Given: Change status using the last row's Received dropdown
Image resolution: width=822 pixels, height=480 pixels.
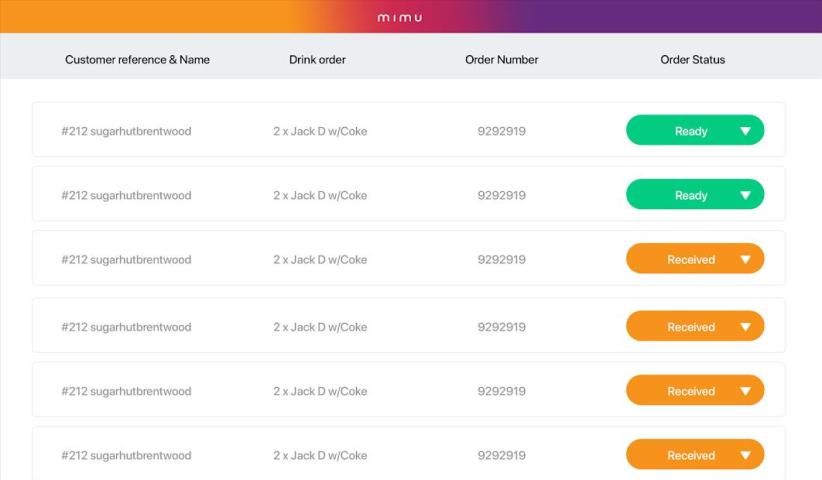Looking at the screenshot, I should (694, 455).
